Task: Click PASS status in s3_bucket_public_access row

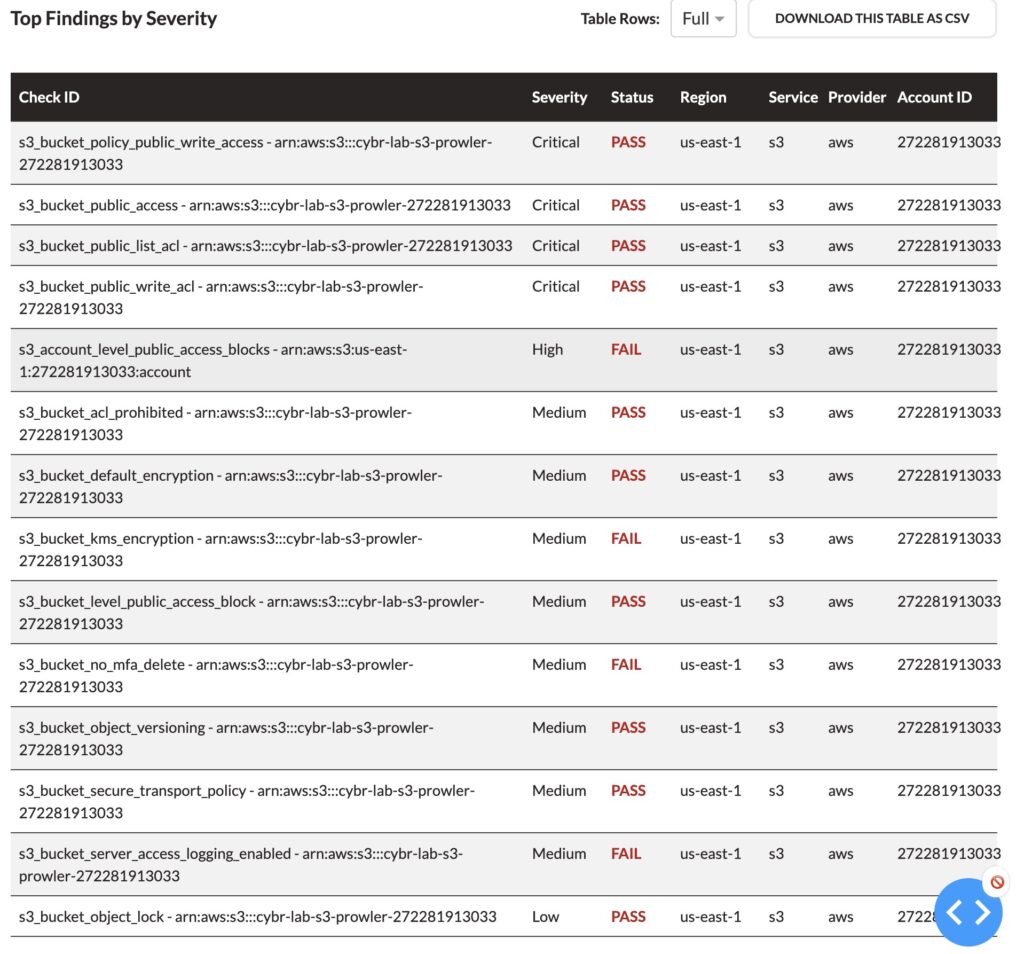Action: click(628, 205)
